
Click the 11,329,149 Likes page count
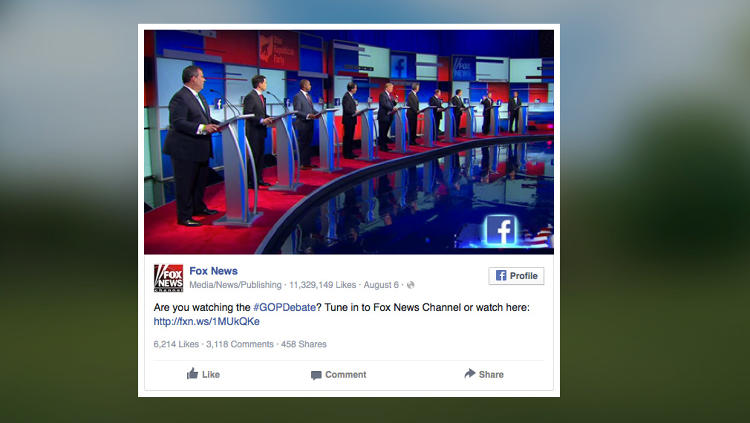pyautogui.click(x=322, y=285)
